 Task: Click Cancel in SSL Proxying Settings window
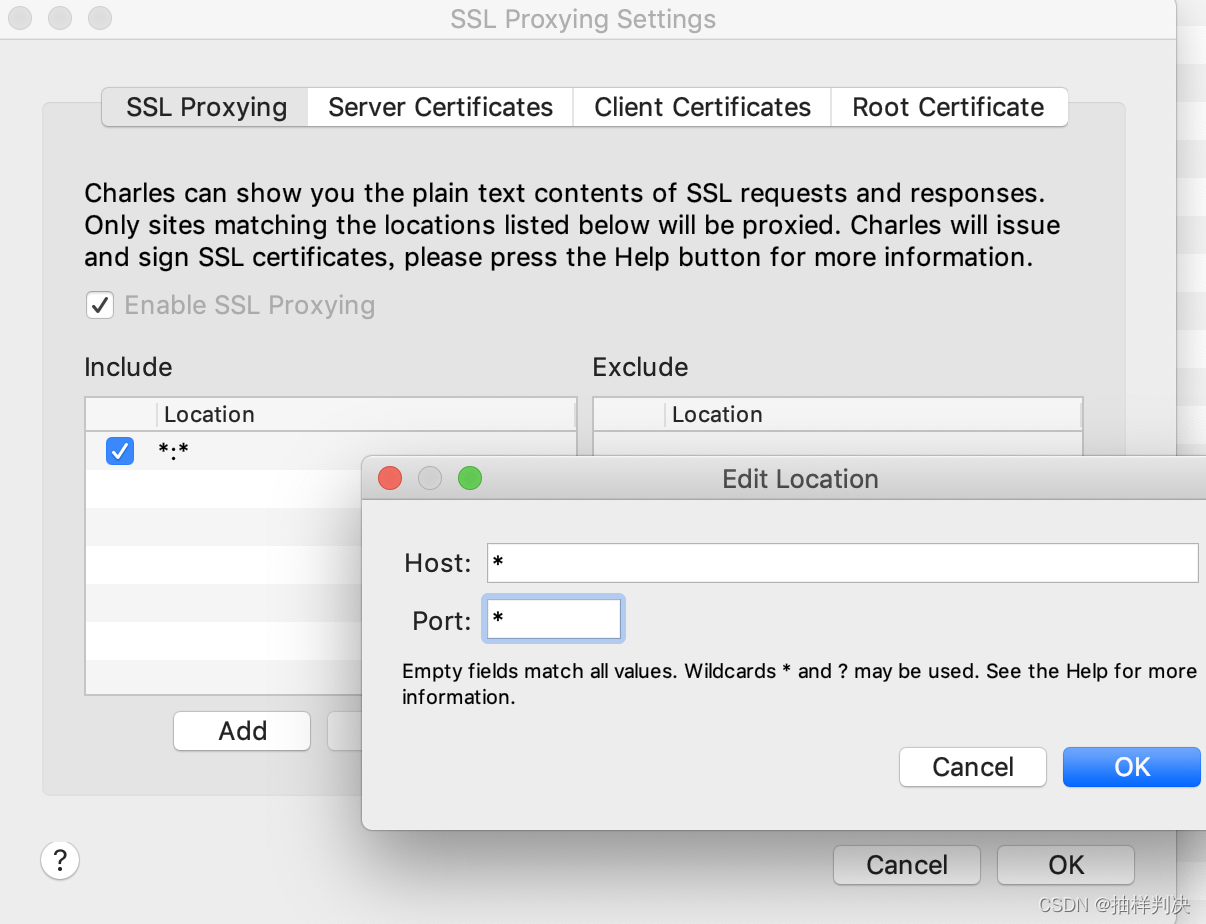(x=907, y=865)
